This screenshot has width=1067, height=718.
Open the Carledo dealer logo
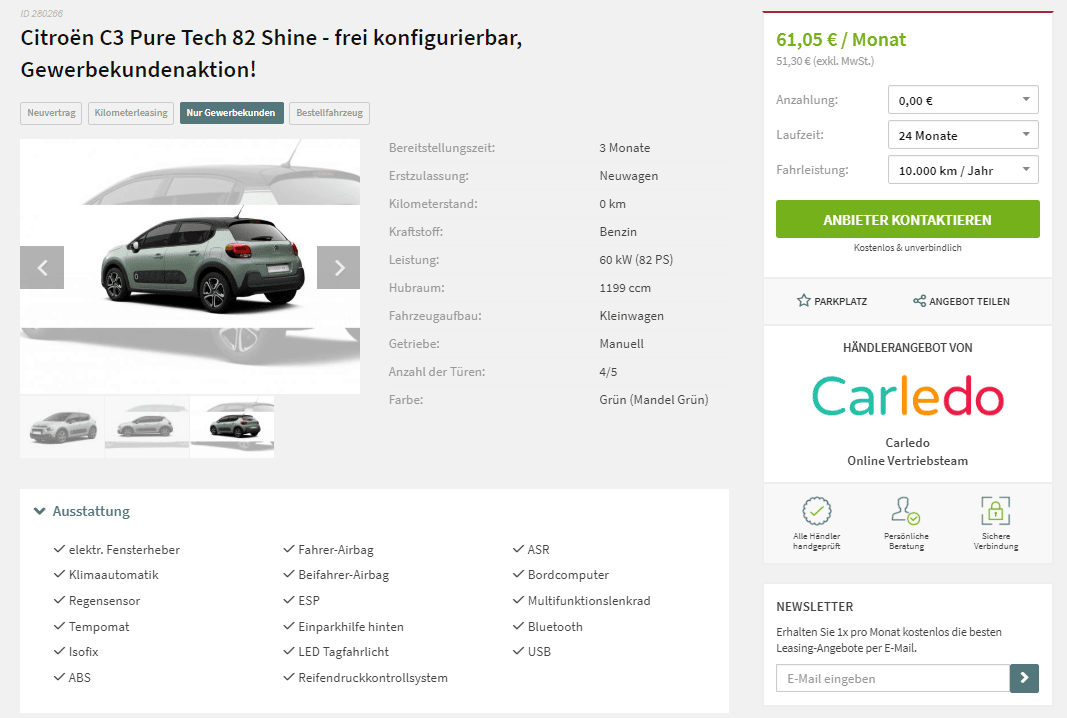[x=908, y=396]
